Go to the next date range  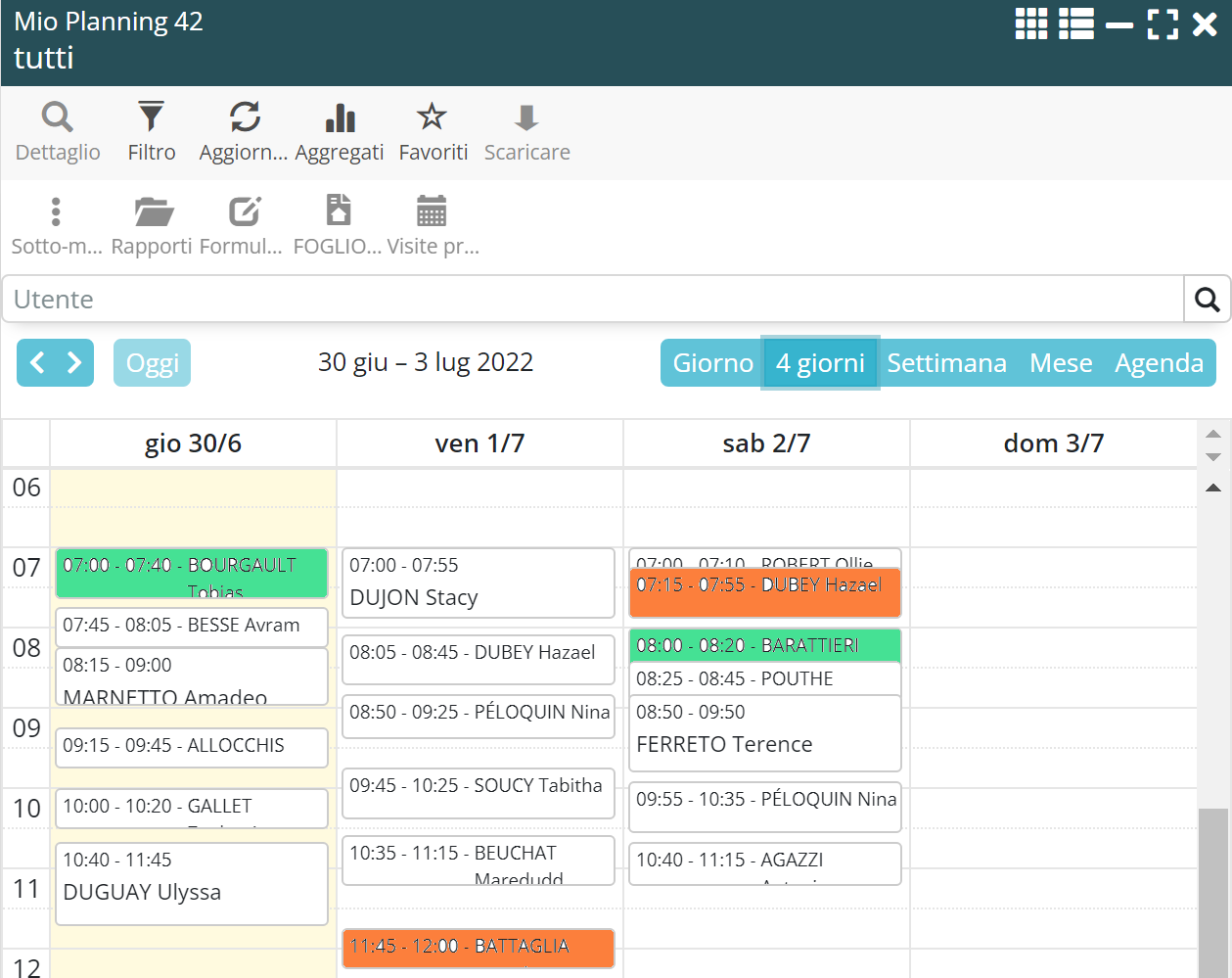point(74,363)
